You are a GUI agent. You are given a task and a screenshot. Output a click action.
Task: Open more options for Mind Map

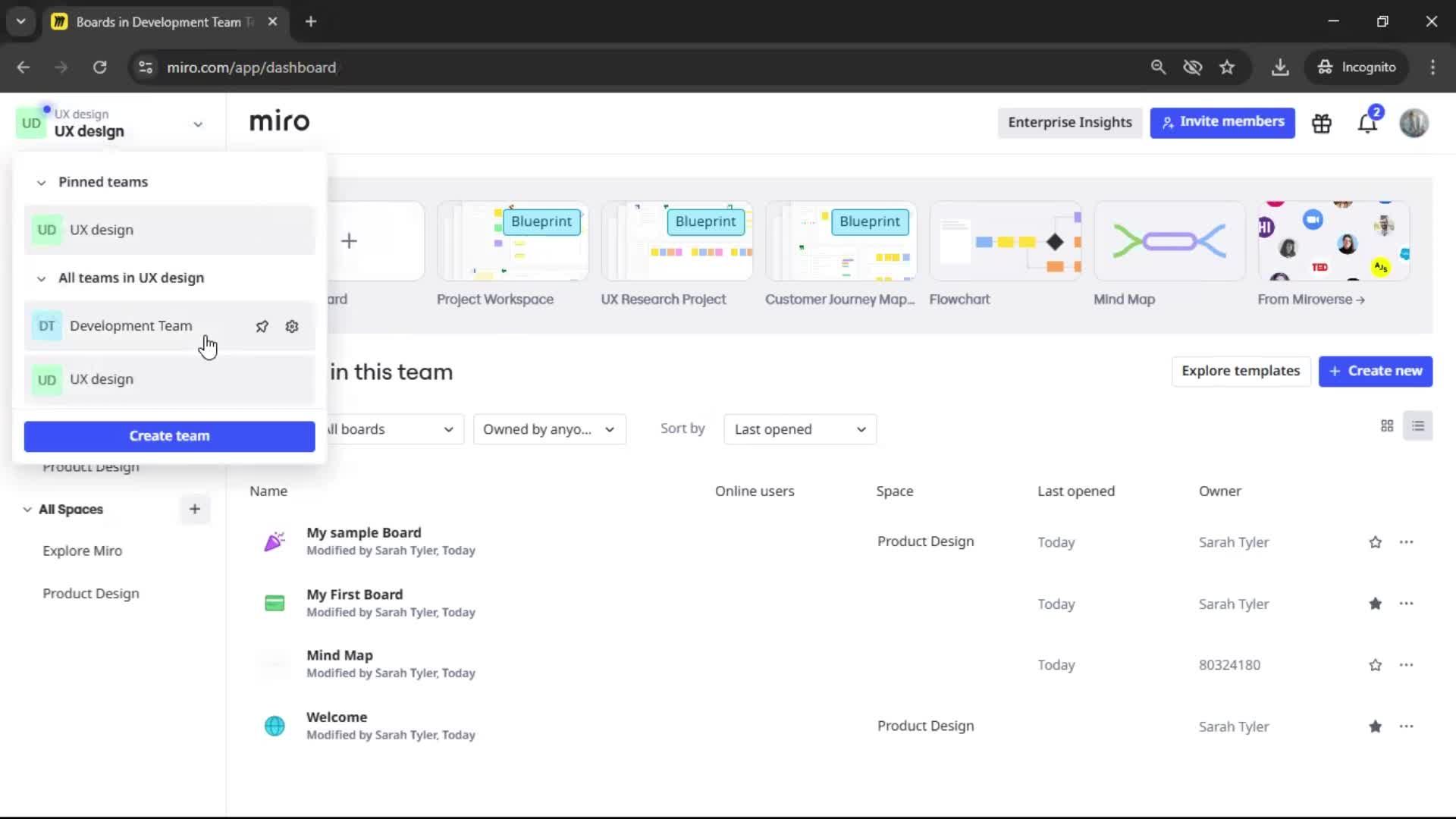coord(1407,665)
